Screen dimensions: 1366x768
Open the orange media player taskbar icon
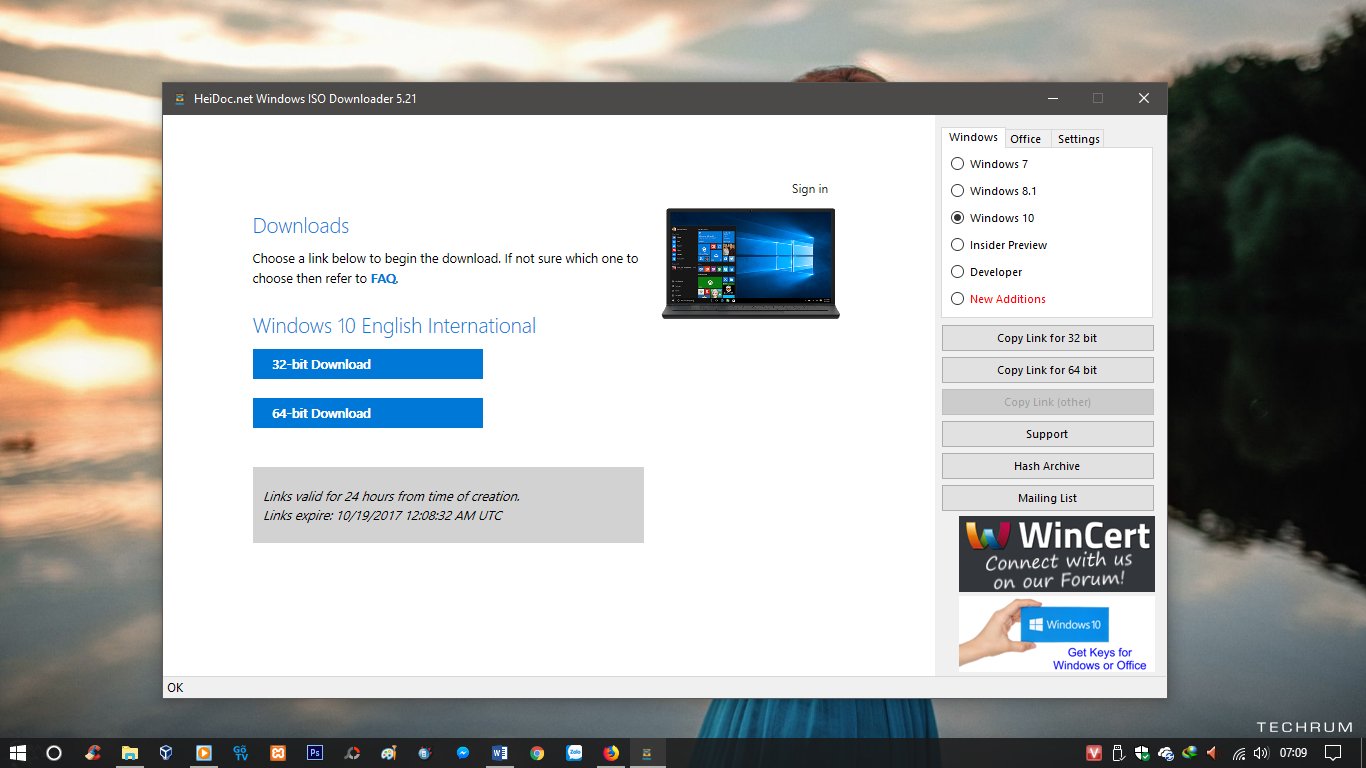(203, 753)
